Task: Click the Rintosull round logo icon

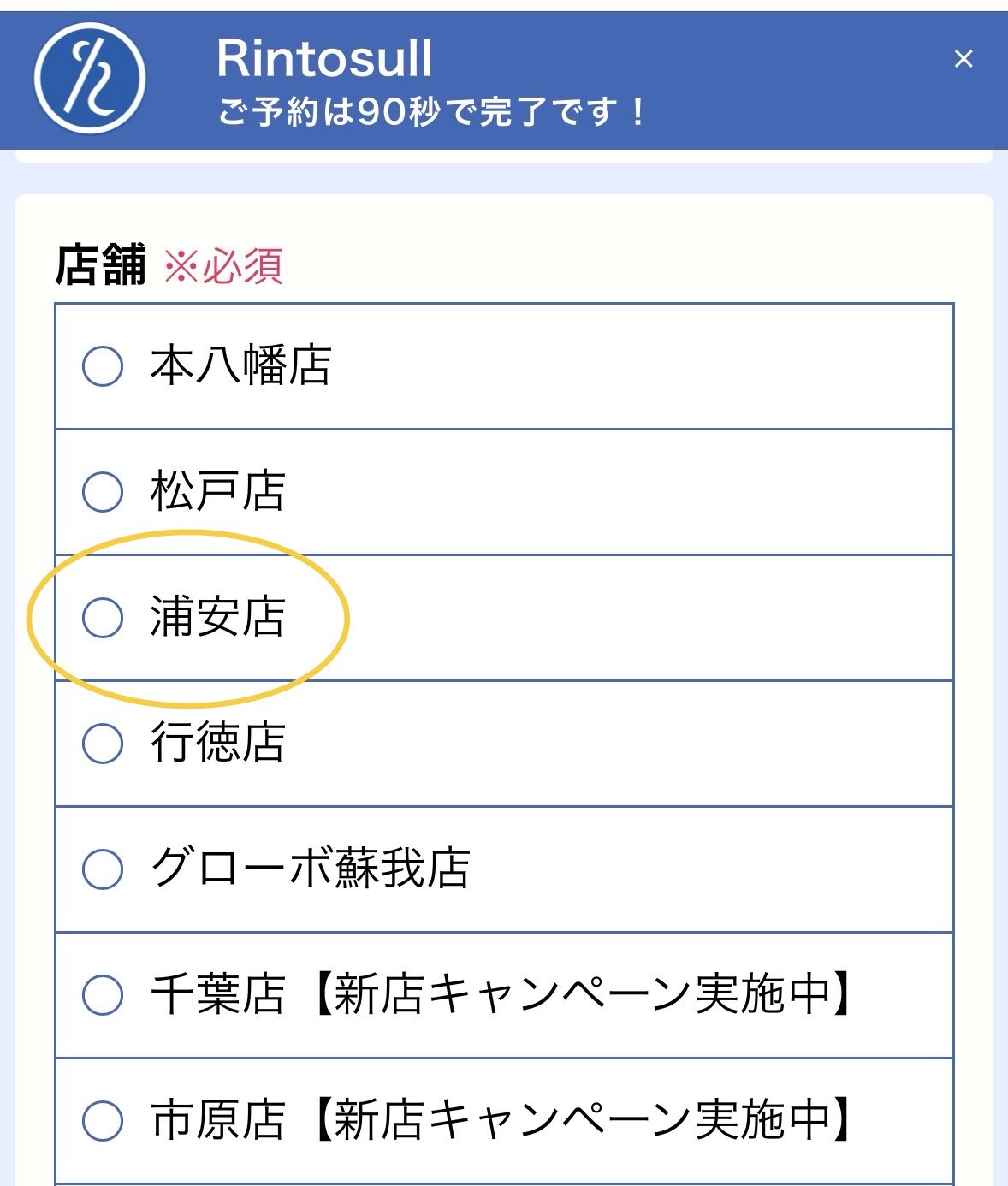Action: [90, 78]
